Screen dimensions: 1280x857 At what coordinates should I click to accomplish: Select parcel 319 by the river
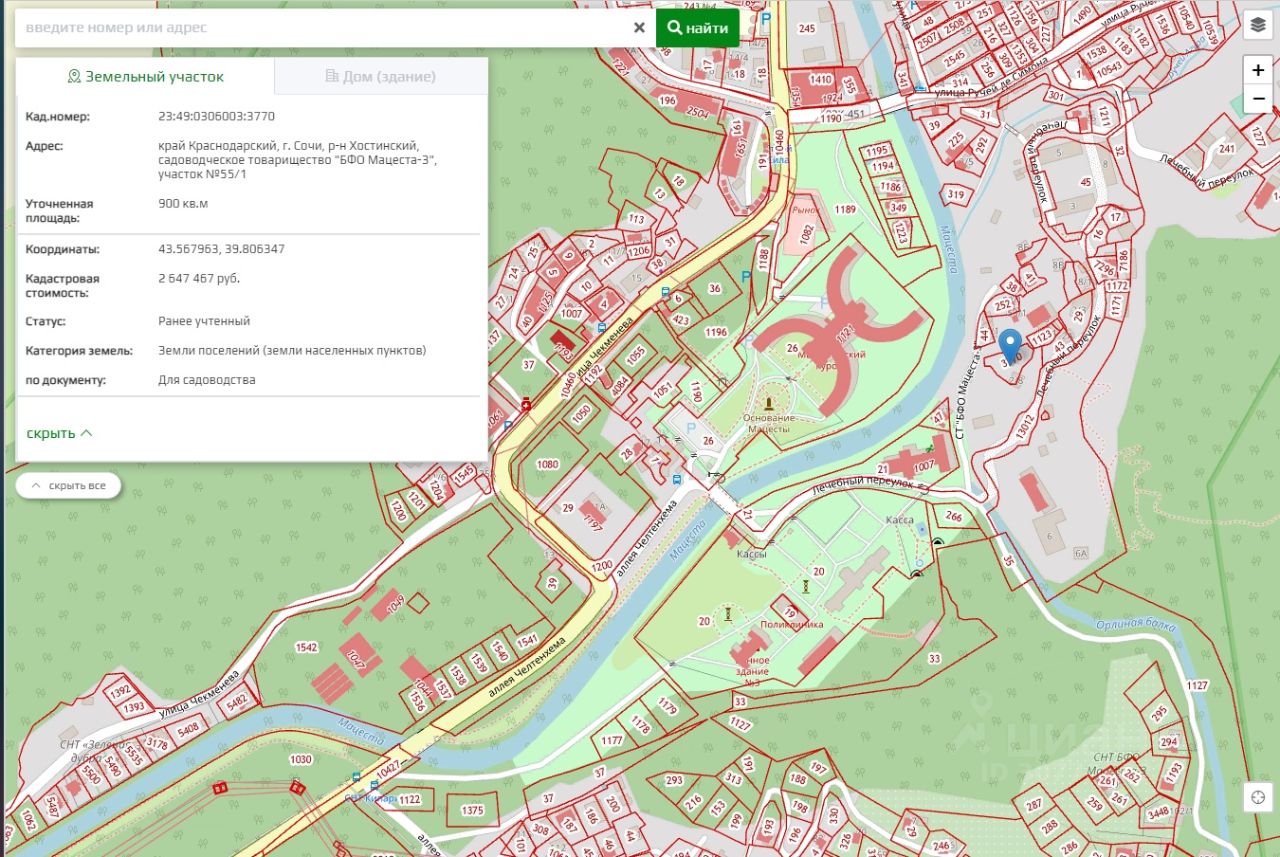956,194
